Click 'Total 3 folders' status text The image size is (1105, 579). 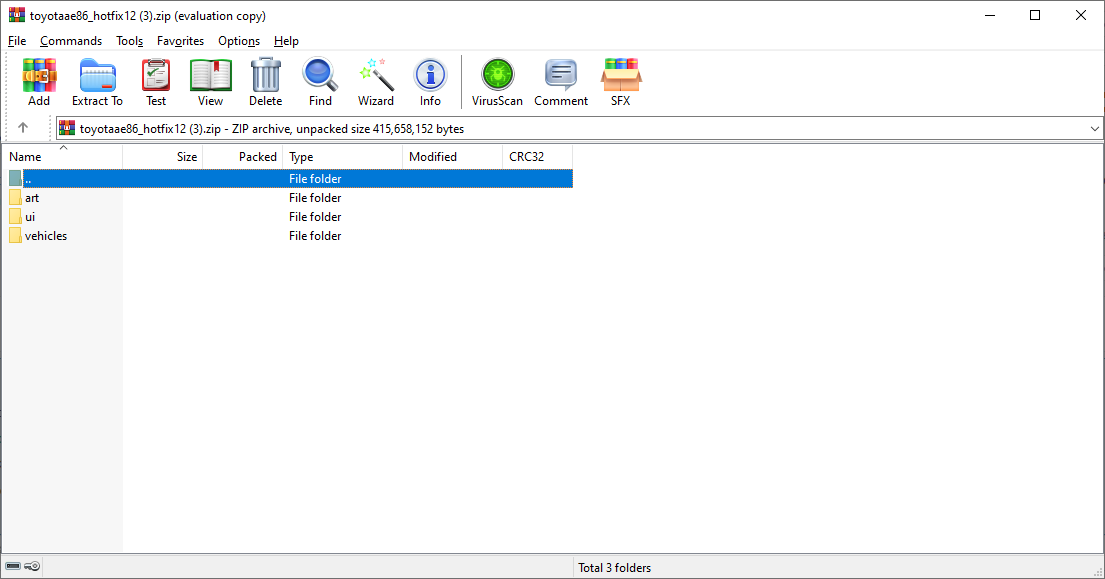[615, 568]
